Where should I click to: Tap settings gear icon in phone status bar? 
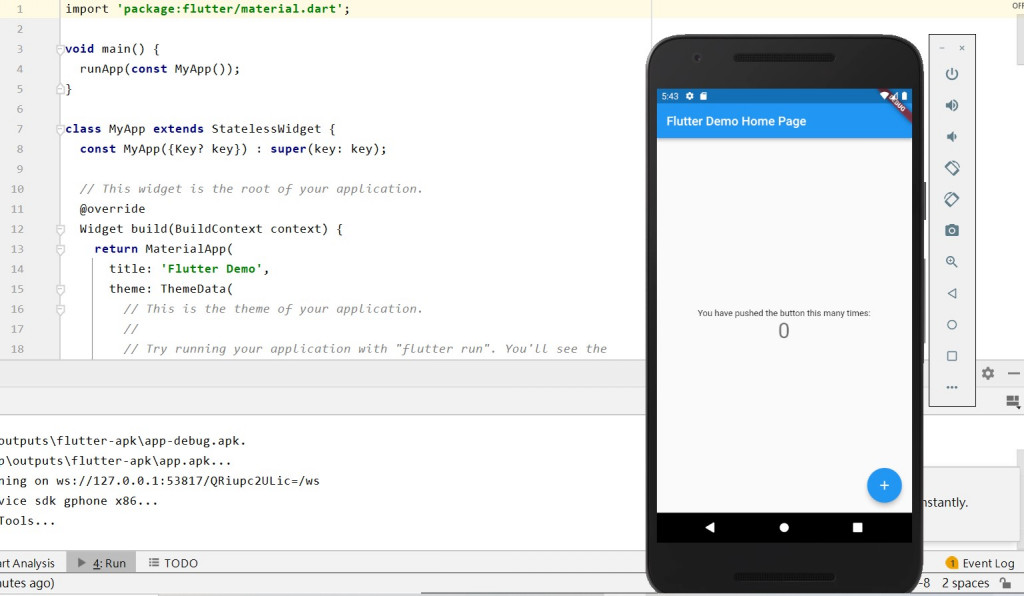tap(690, 96)
